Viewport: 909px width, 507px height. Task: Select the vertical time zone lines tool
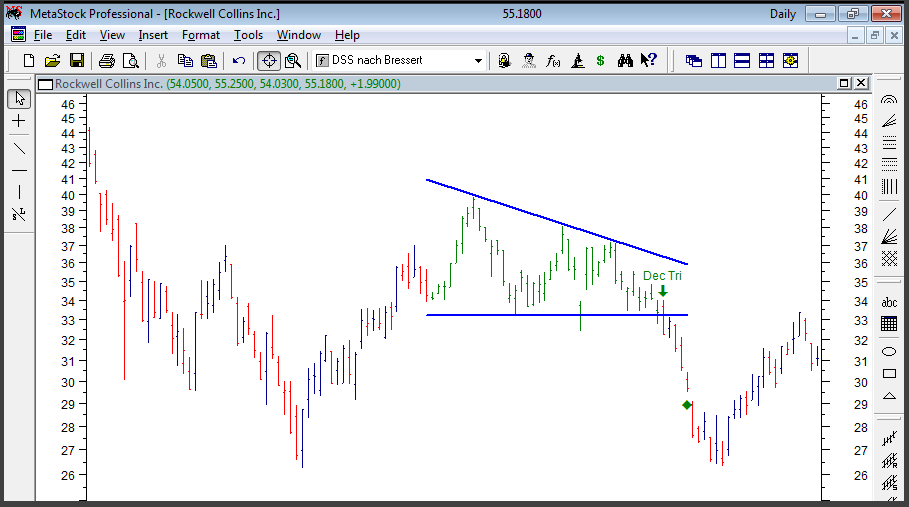[889, 187]
